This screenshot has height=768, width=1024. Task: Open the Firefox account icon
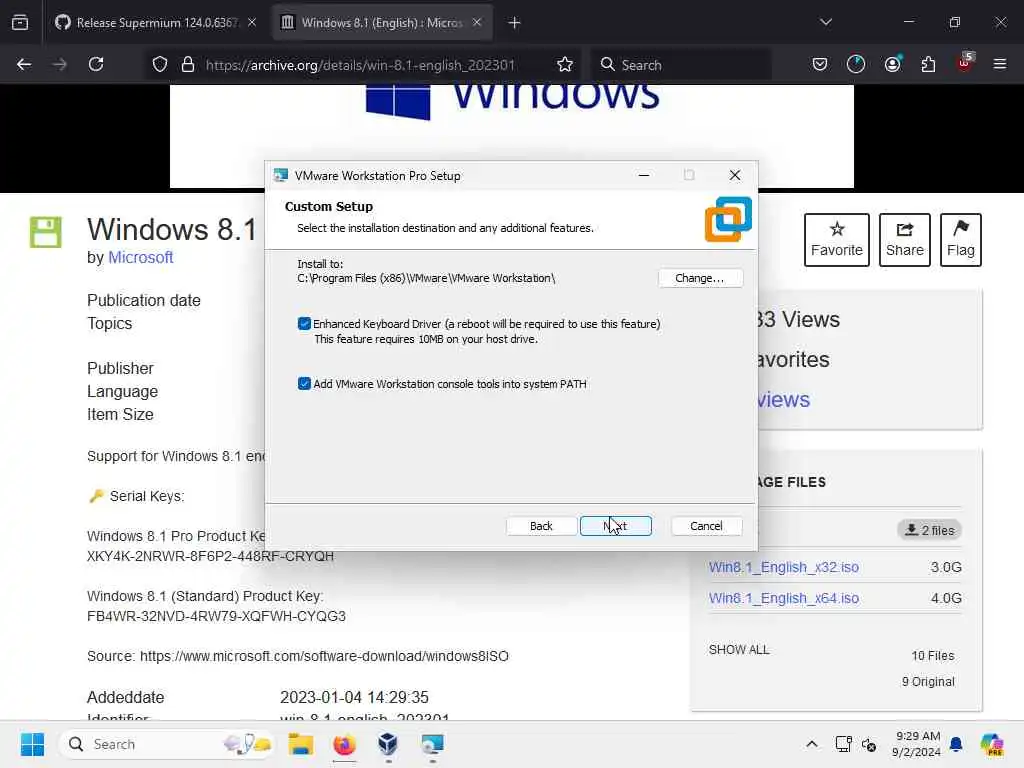tap(892, 65)
